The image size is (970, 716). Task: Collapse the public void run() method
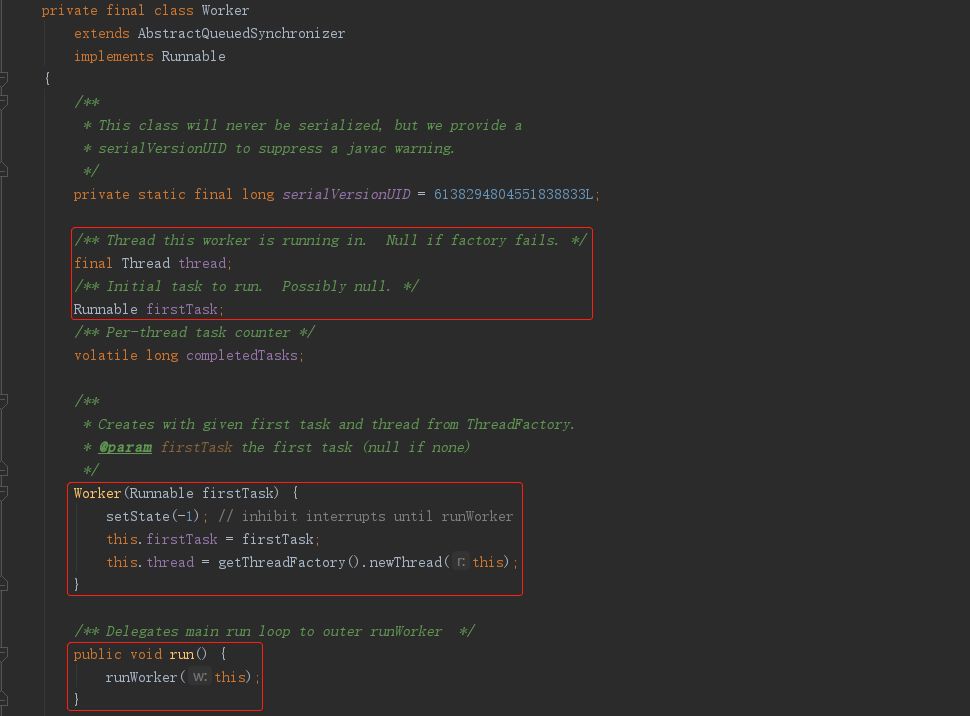pyautogui.click(x=3, y=653)
